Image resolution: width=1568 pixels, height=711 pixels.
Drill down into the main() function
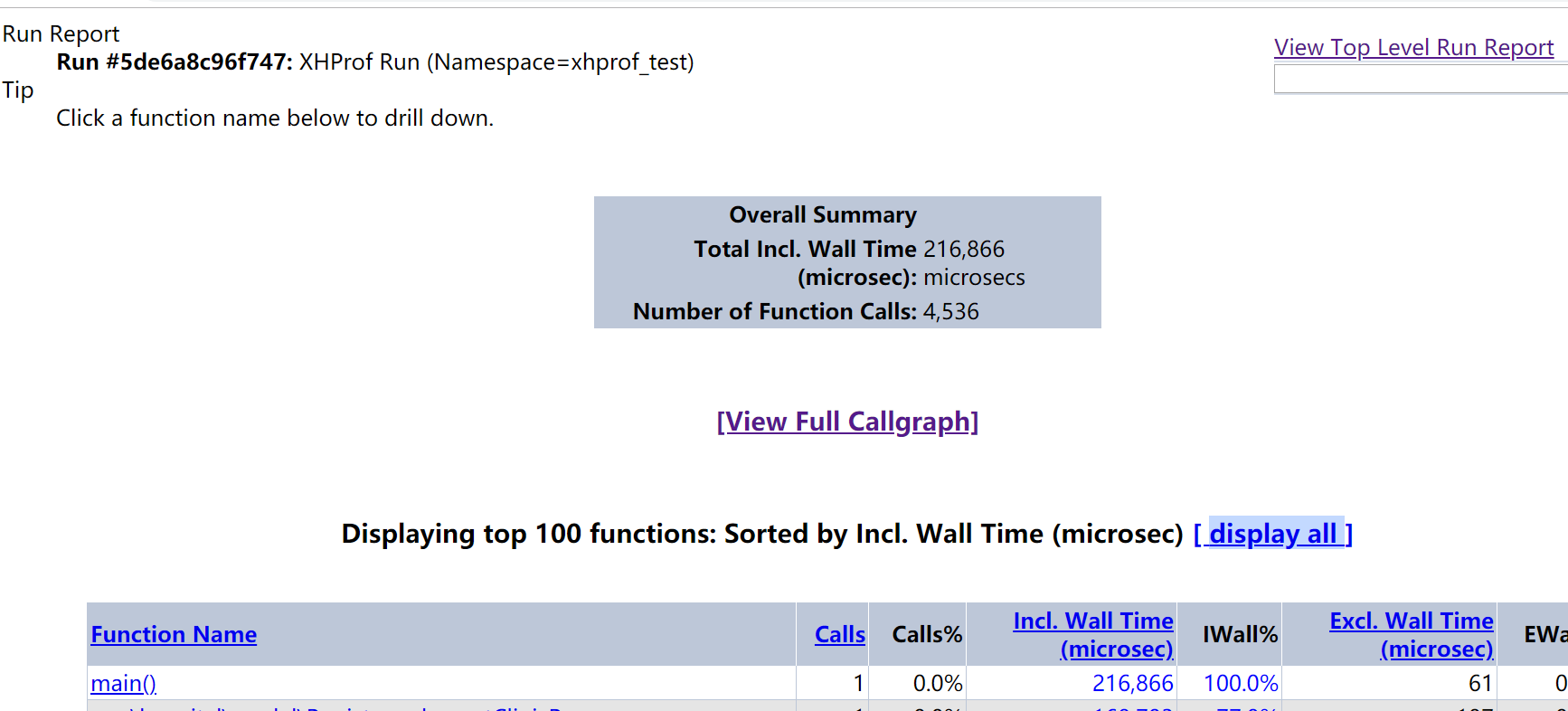tap(123, 683)
